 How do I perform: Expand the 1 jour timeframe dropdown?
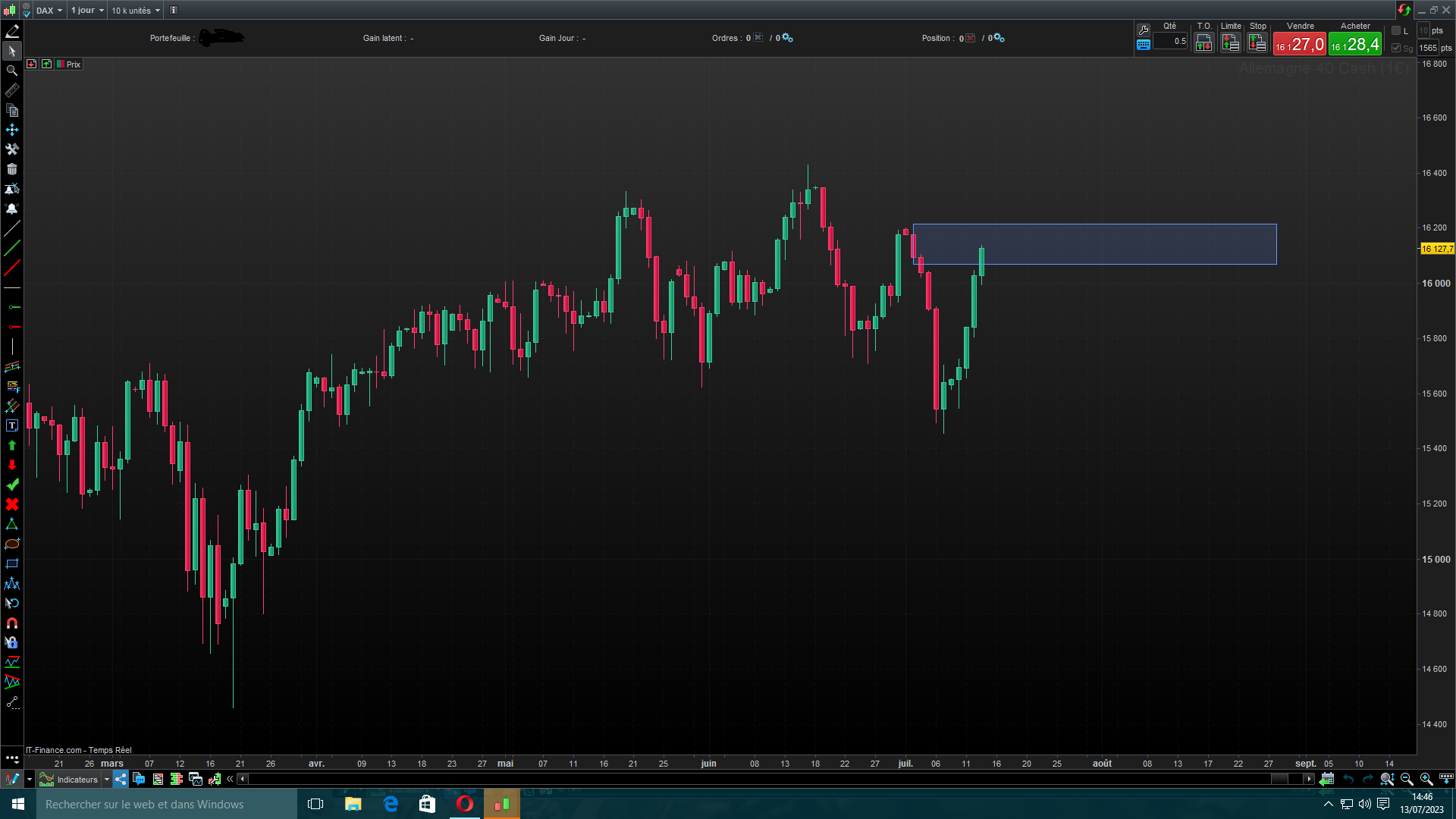pyautogui.click(x=87, y=11)
